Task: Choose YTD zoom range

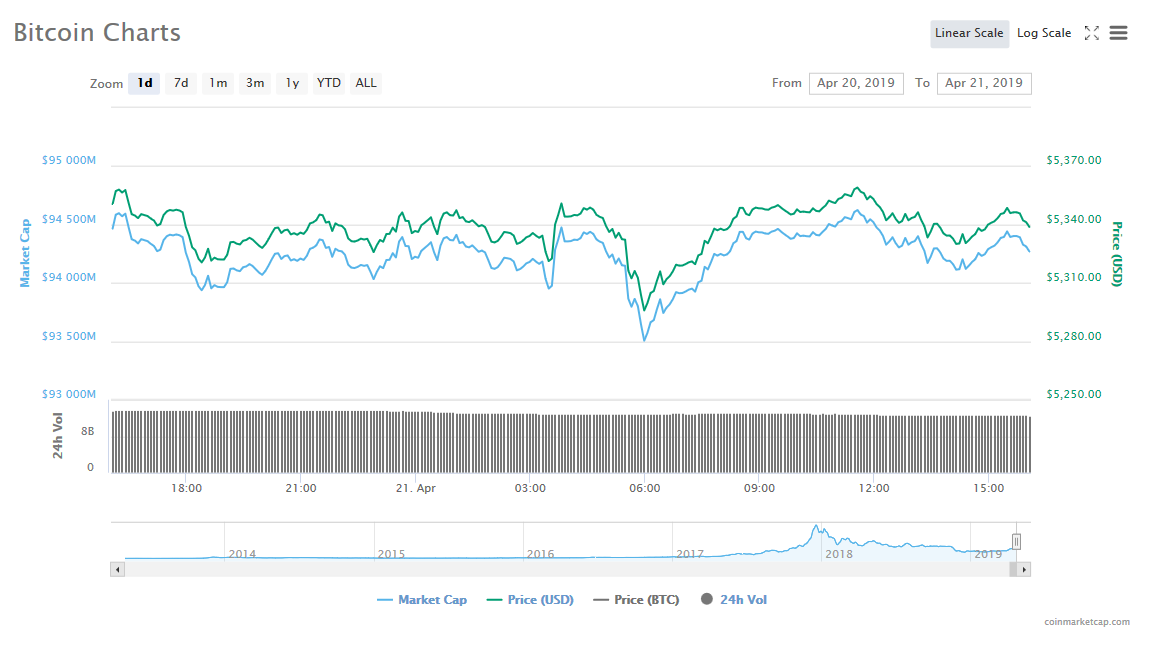Action: tap(329, 83)
